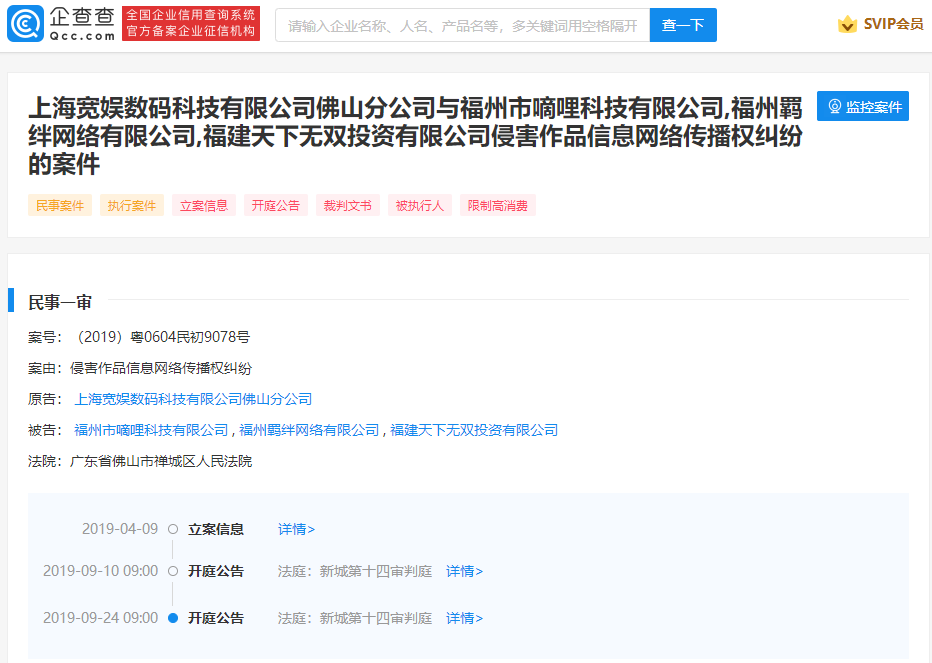The height and width of the screenshot is (663, 932).
Task: Open 详情 for the 2019-09-10 开庭公告
Action: [464, 571]
